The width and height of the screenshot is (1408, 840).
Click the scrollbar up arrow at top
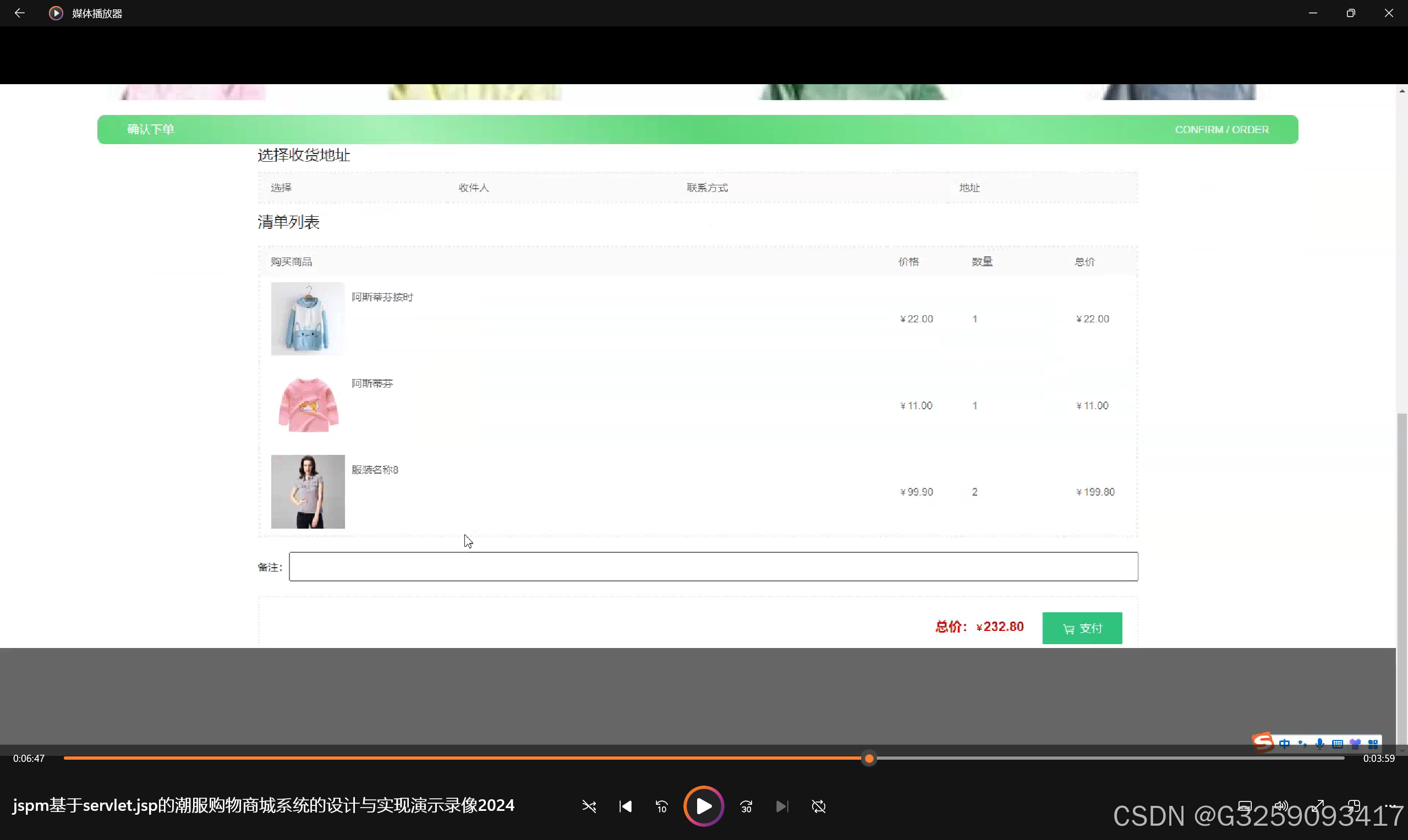click(x=1402, y=91)
